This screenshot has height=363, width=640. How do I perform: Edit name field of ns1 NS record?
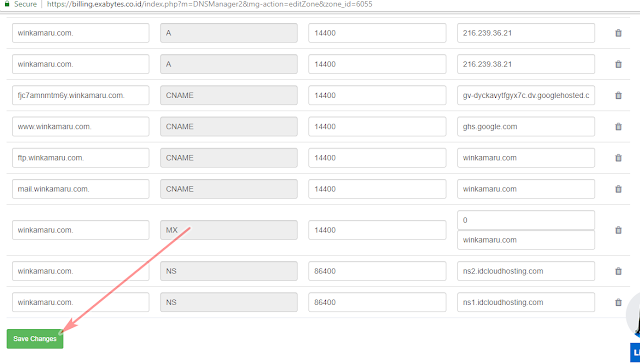pyautogui.click(x=81, y=302)
